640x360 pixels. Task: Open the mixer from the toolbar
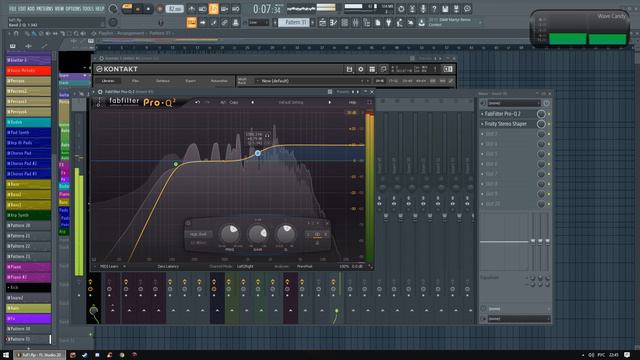tap(356, 22)
